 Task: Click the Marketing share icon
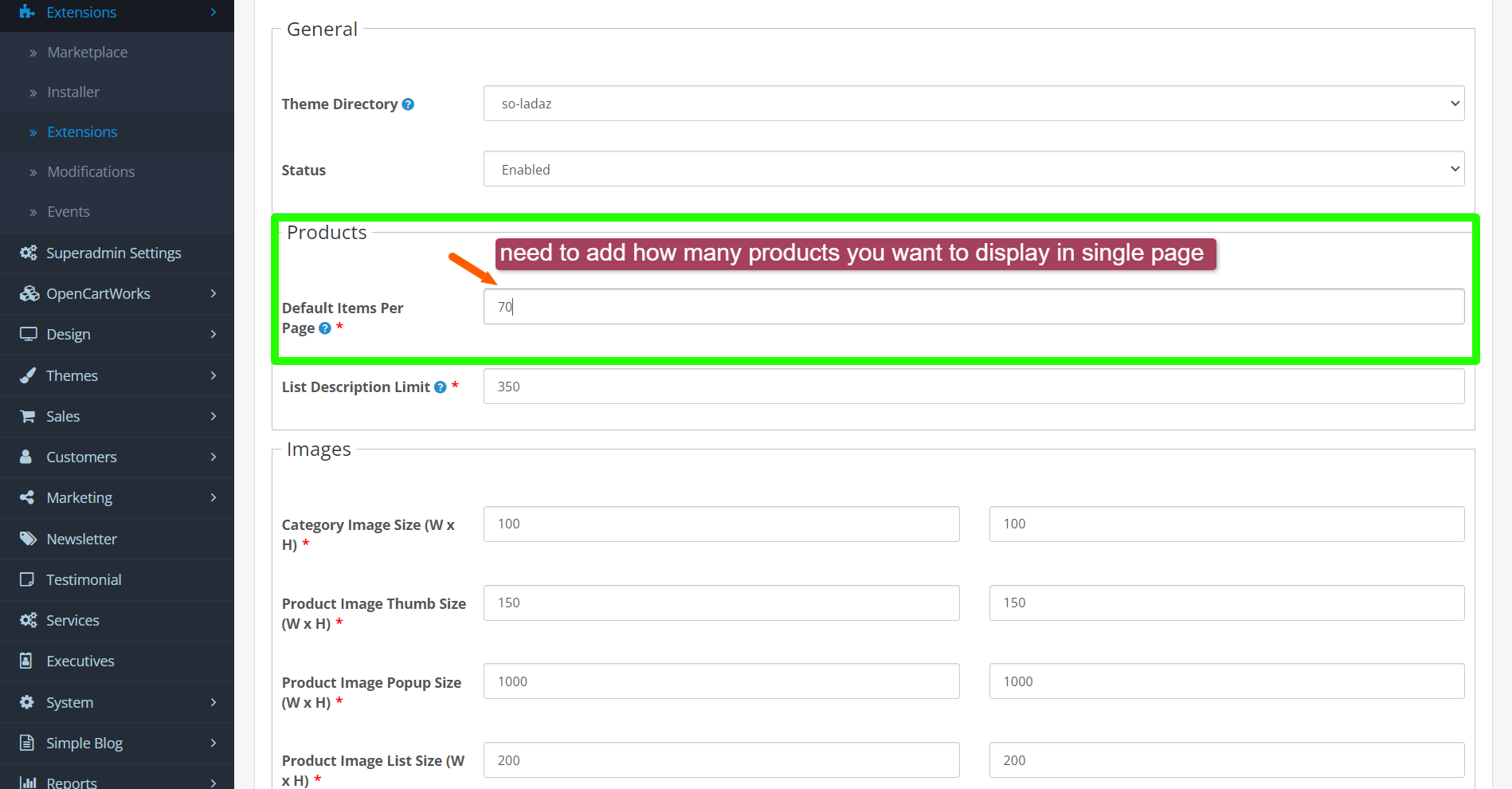pos(27,497)
